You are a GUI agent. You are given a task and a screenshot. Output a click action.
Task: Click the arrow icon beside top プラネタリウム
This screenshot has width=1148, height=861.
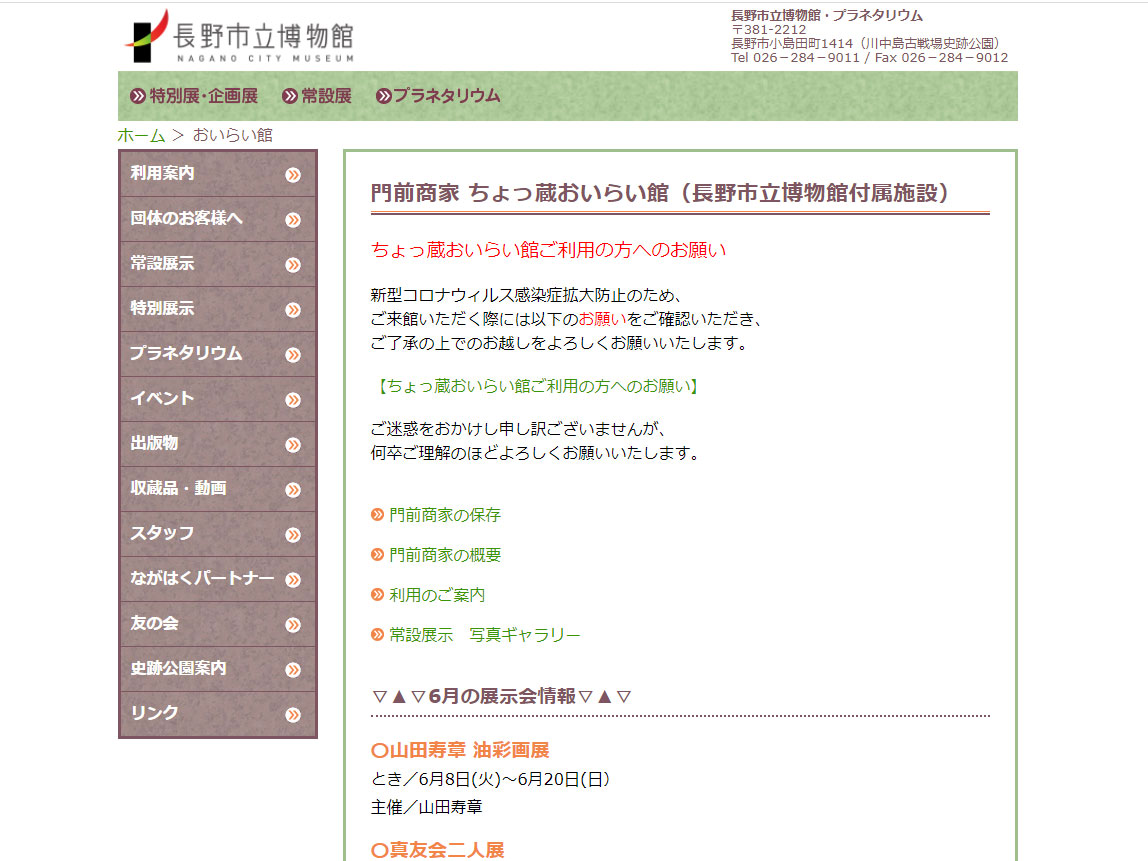(x=384, y=96)
